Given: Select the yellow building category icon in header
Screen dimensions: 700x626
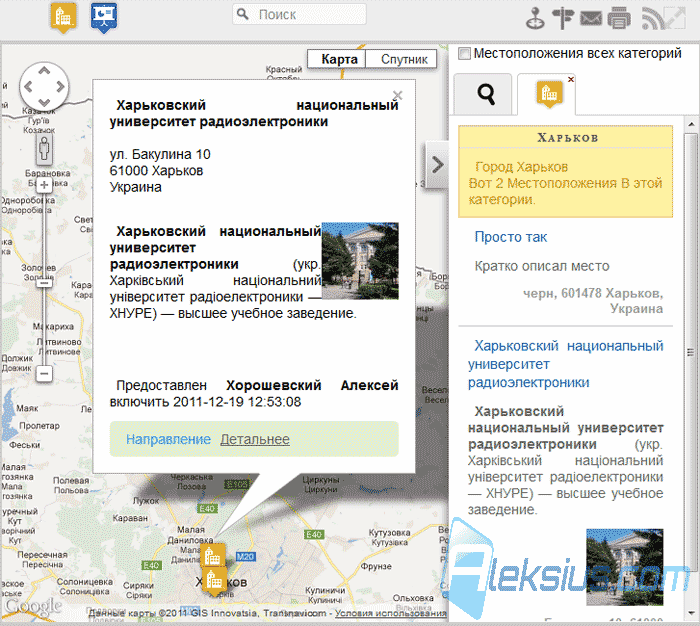Looking at the screenshot, I should click(63, 18).
